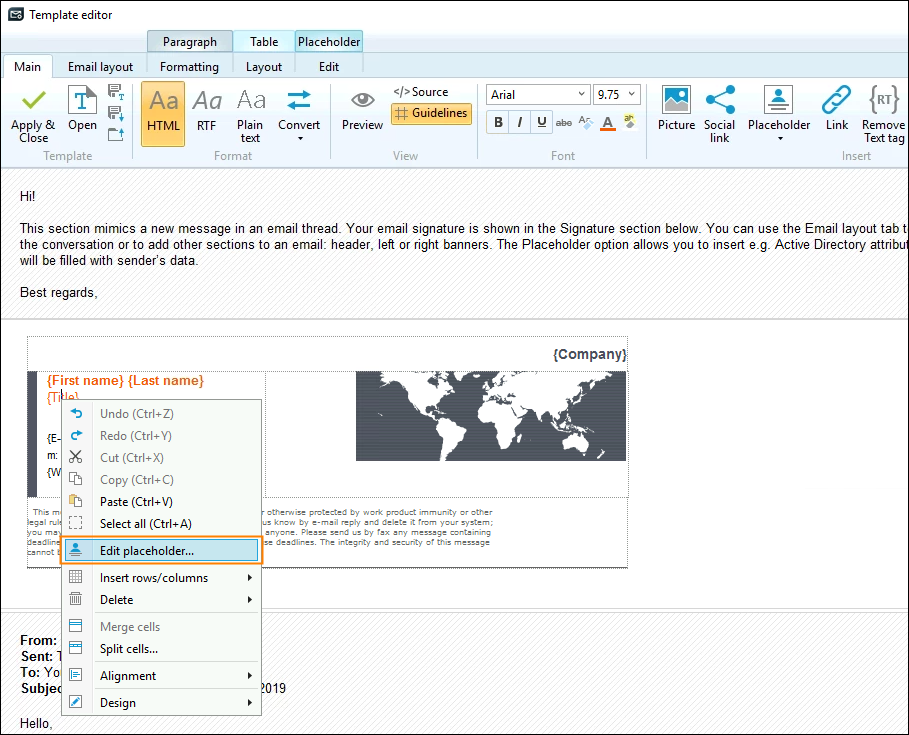Expand the Arial font name dropdown
This screenshot has height=735, width=909.
(x=581, y=94)
